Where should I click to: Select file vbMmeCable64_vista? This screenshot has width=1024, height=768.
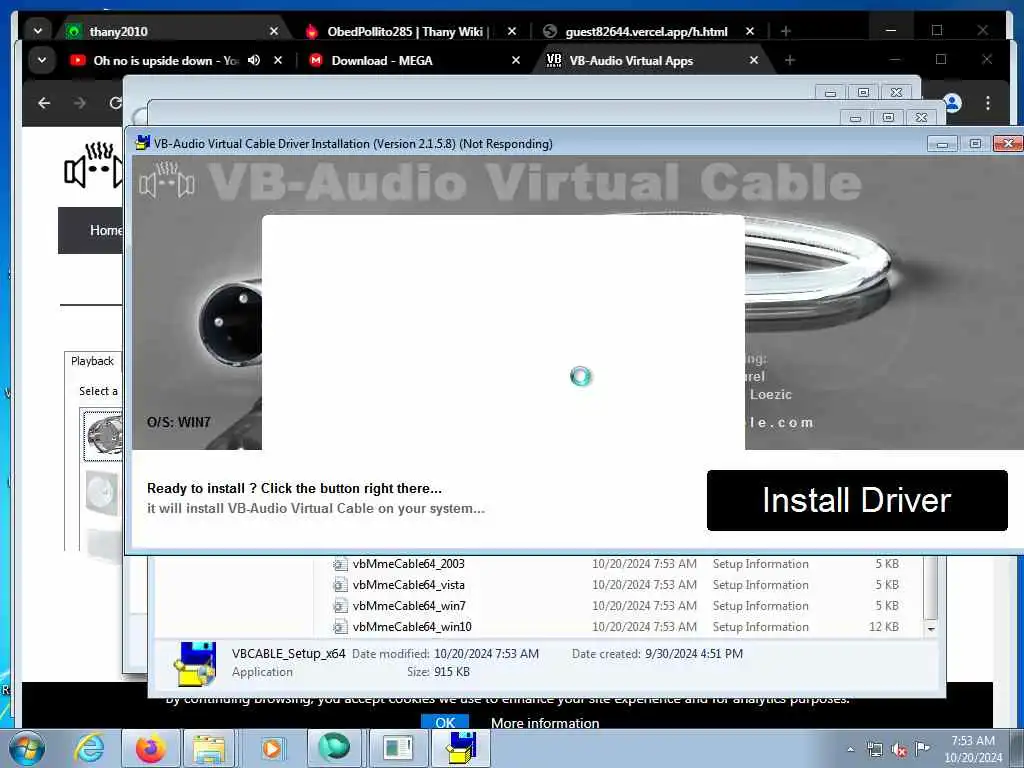pyautogui.click(x=408, y=584)
